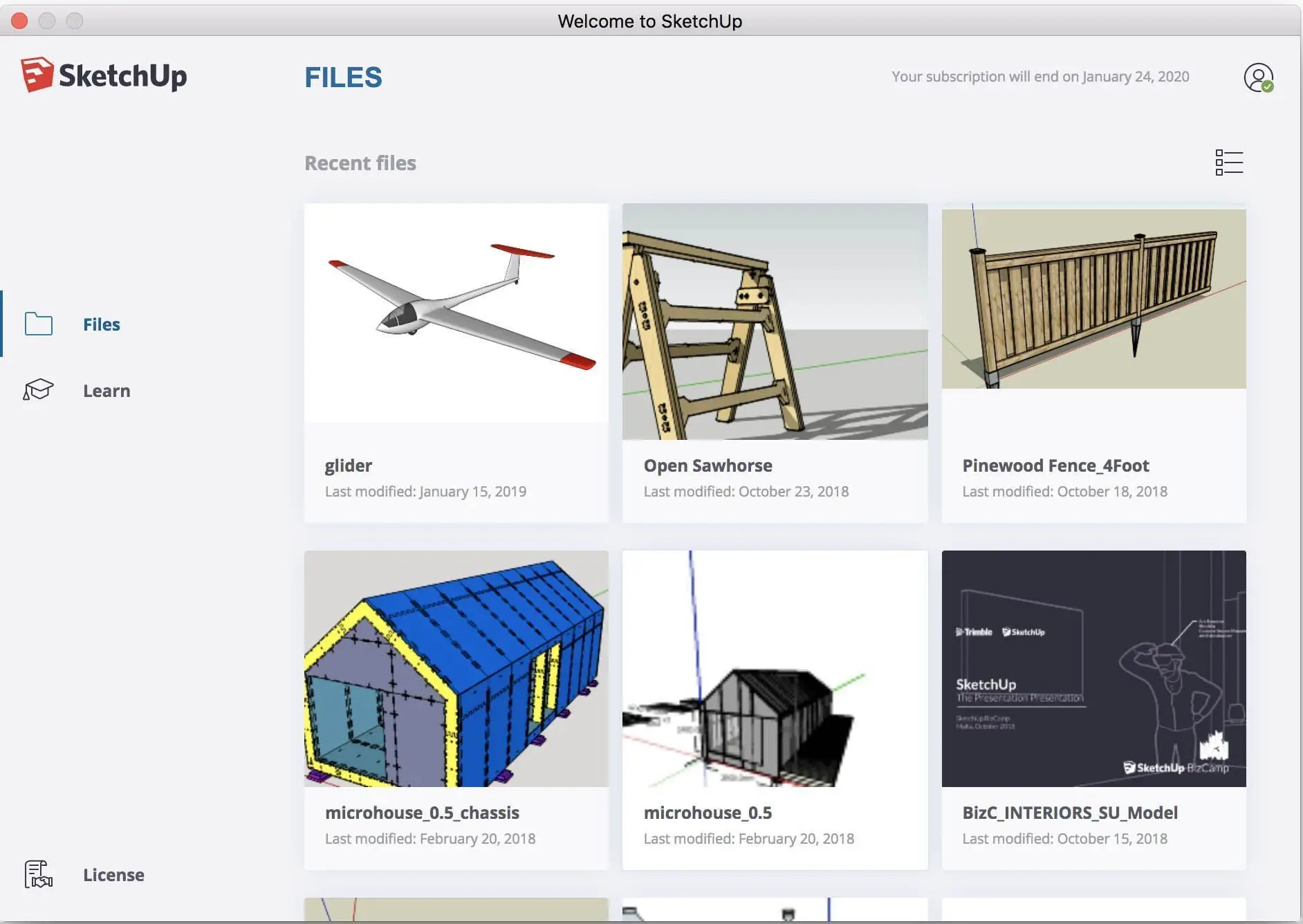Click the 'FILES' page heading
The height and width of the screenshot is (924, 1303).
[343, 77]
